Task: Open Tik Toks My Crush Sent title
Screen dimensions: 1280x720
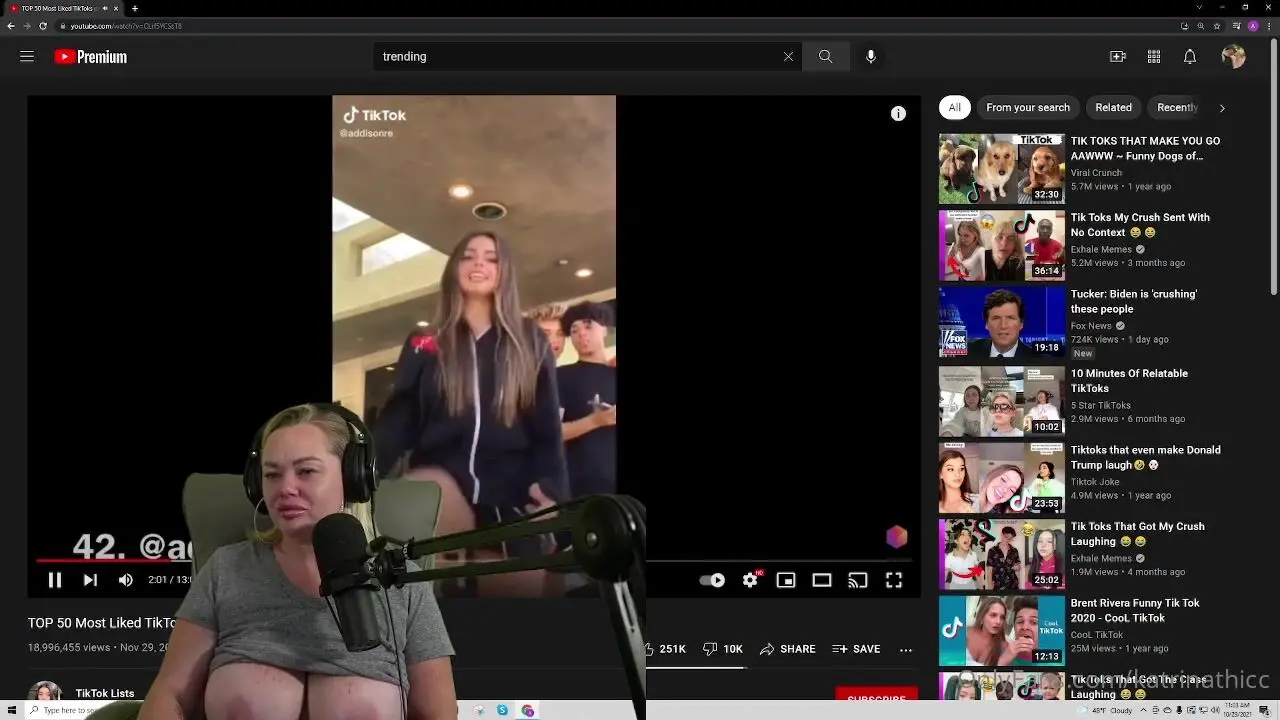Action: (1140, 225)
